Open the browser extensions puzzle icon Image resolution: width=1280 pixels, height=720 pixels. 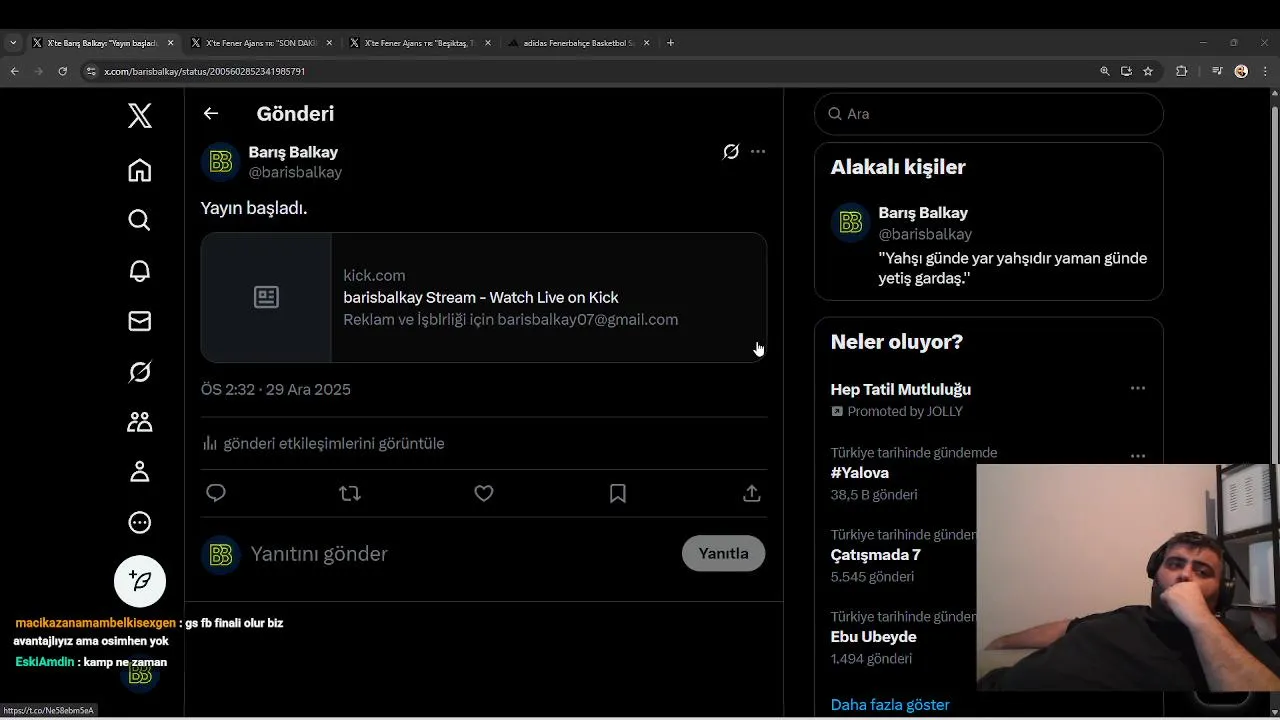[x=1181, y=71]
